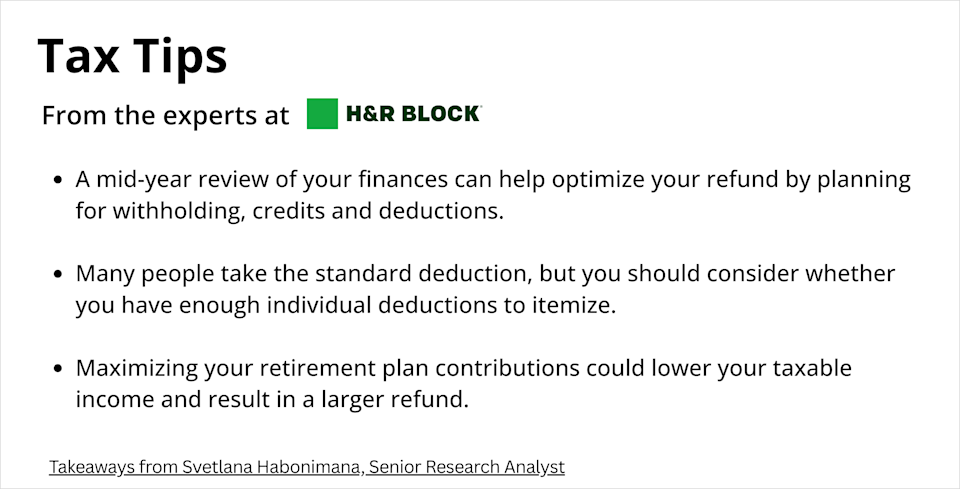Click the word BLOCK in the logo

(x=441, y=114)
